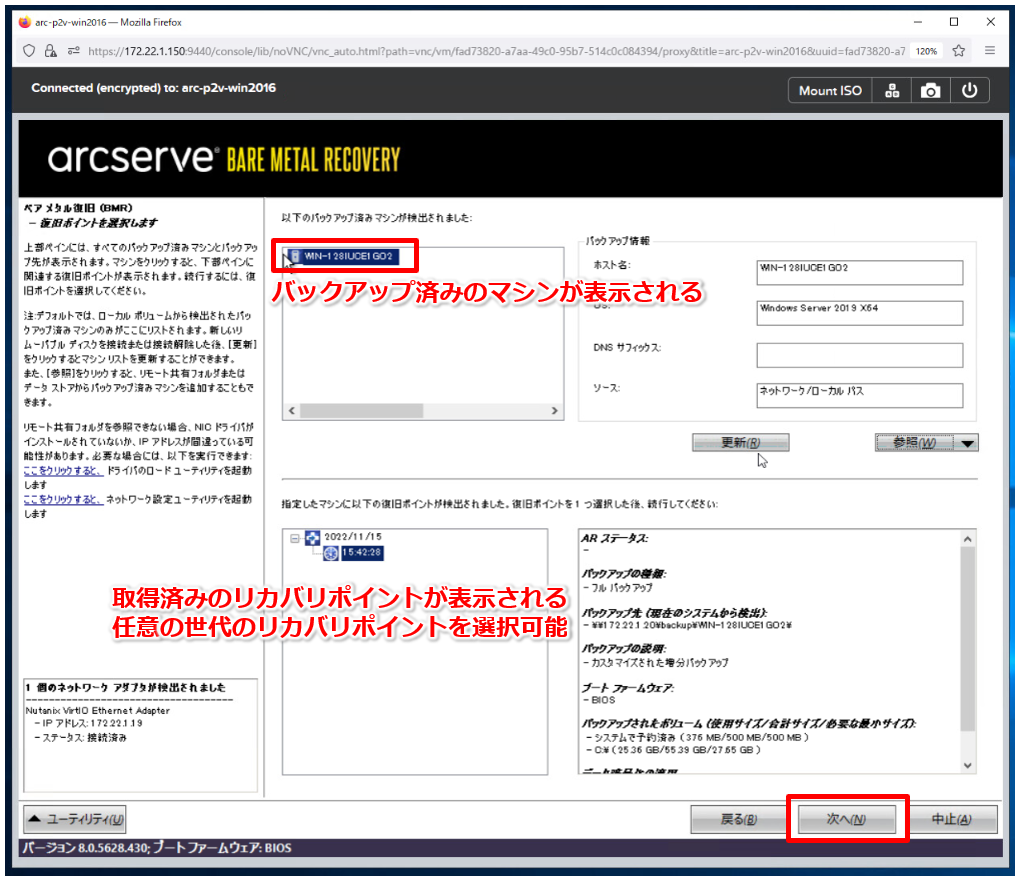Click the 参照(W) browse button
This screenshot has height=880, width=1020.
pyautogui.click(x=913, y=443)
